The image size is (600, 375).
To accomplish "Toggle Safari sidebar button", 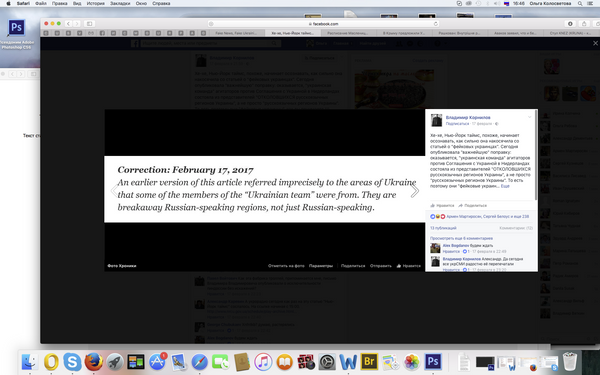I will click(x=89, y=24).
